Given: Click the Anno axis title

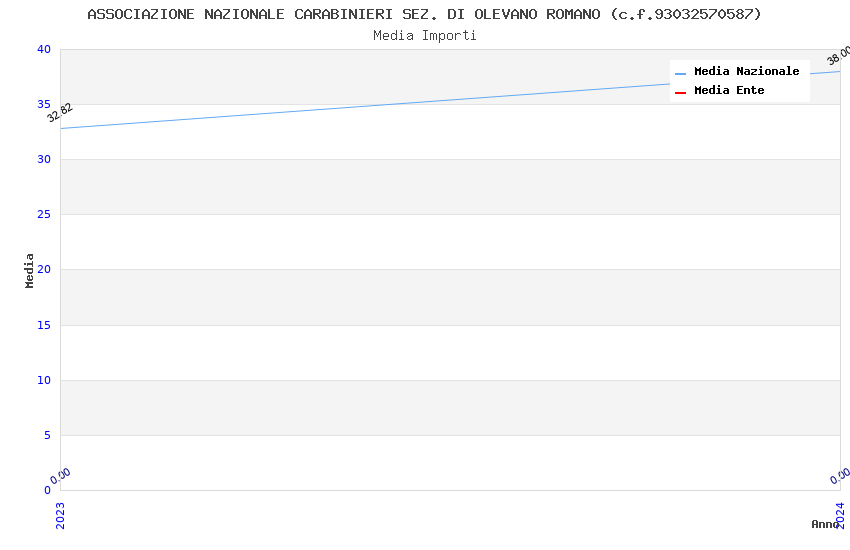Looking at the screenshot, I should (825, 524).
